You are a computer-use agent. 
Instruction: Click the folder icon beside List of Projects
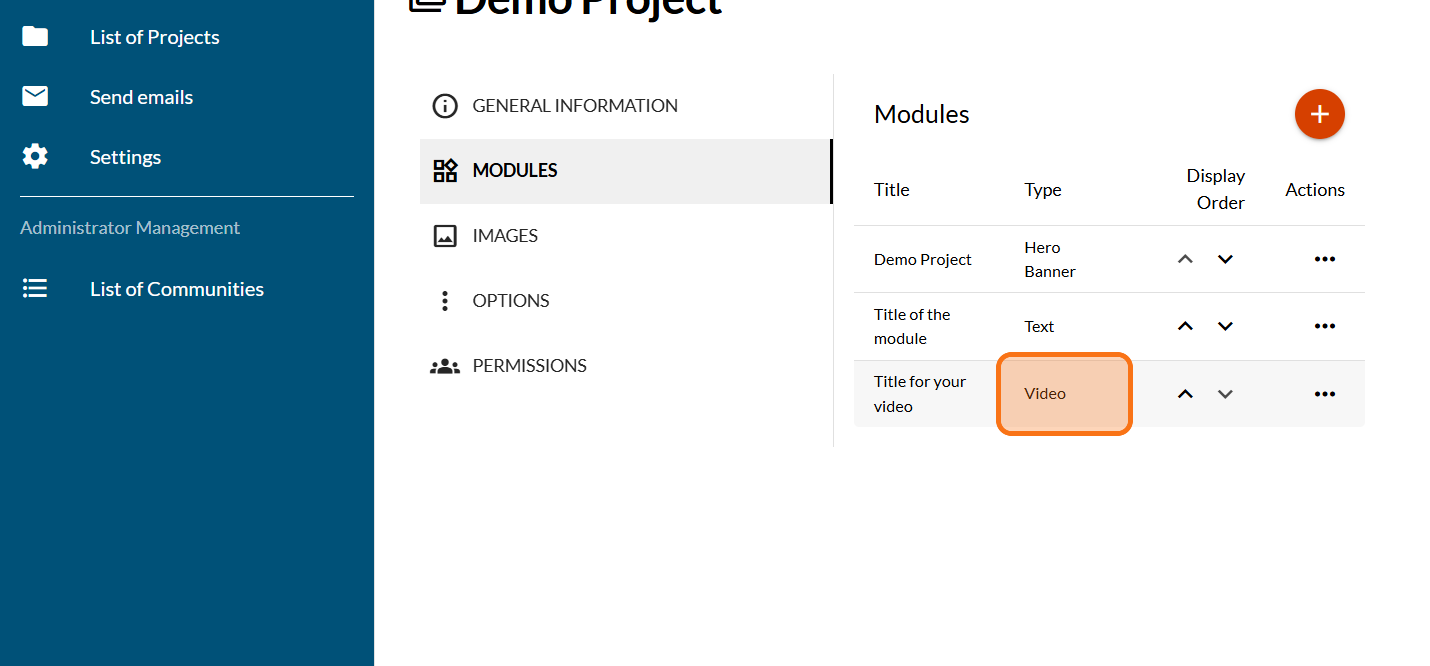point(35,37)
